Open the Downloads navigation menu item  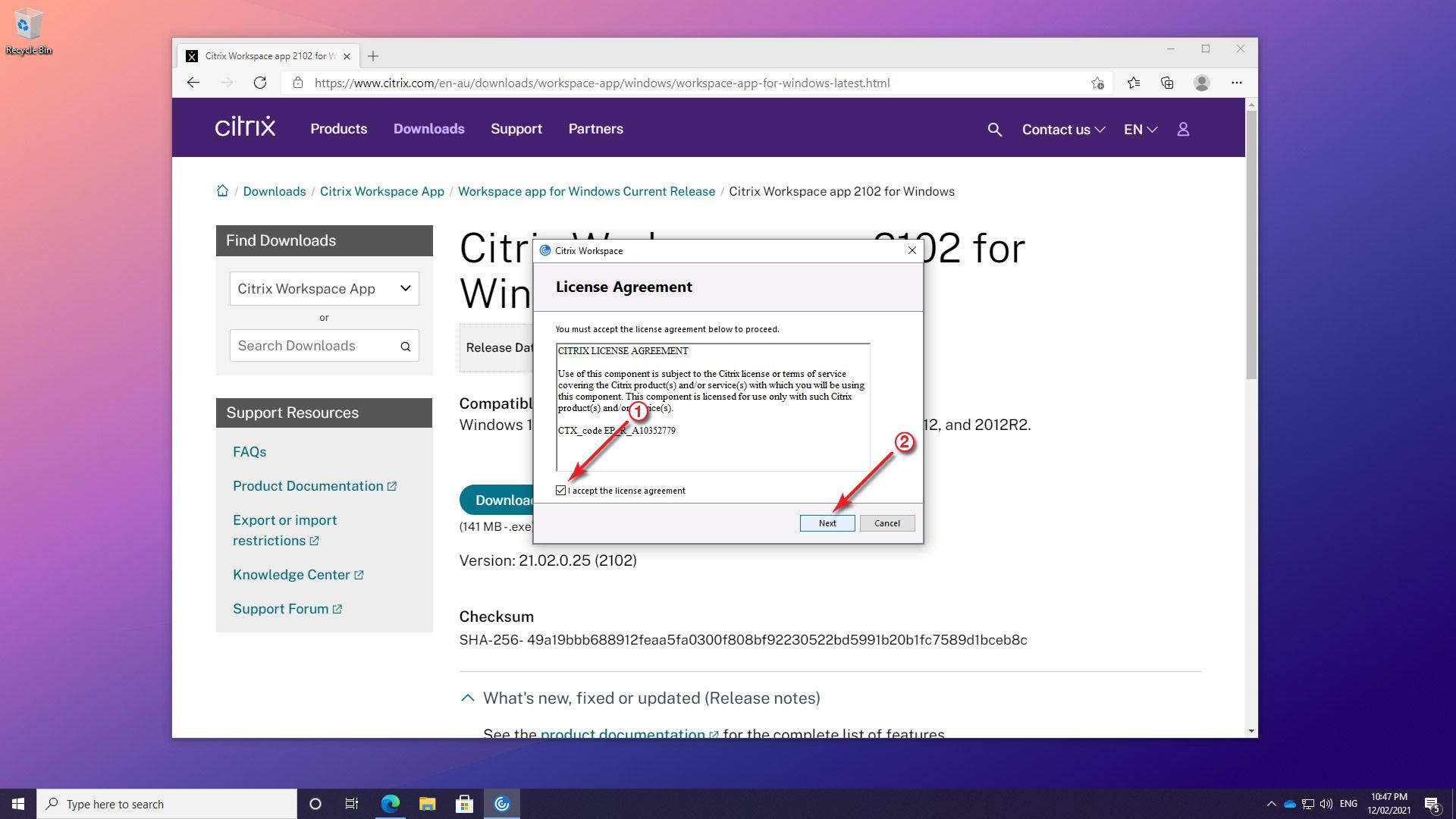(x=428, y=129)
